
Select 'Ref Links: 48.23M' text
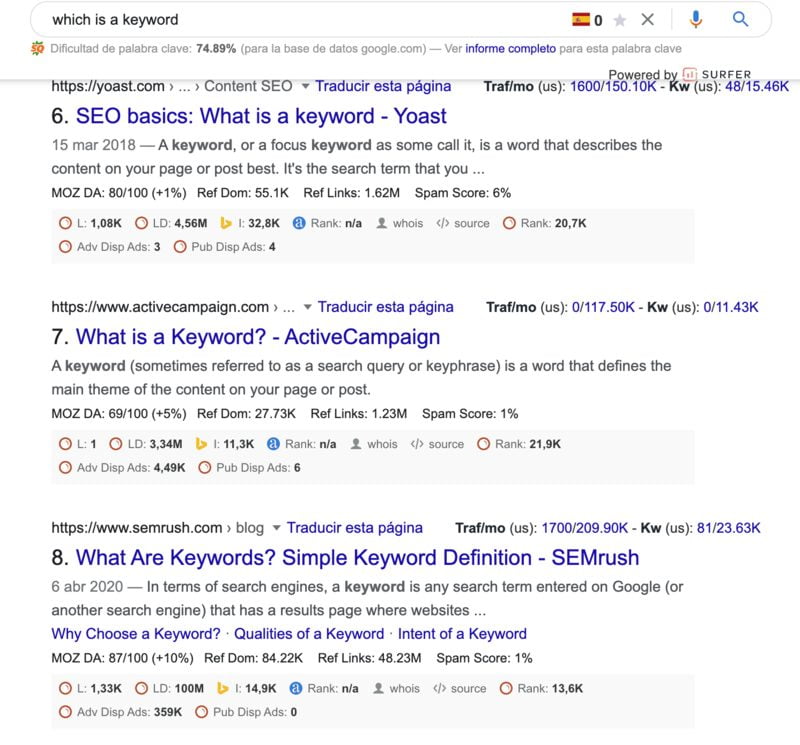[369, 658]
